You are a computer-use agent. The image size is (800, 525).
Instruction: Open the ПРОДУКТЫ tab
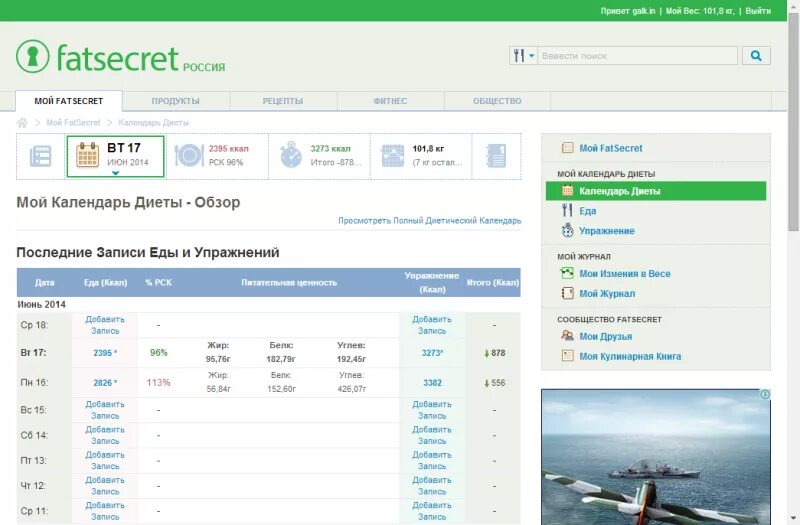(176, 101)
